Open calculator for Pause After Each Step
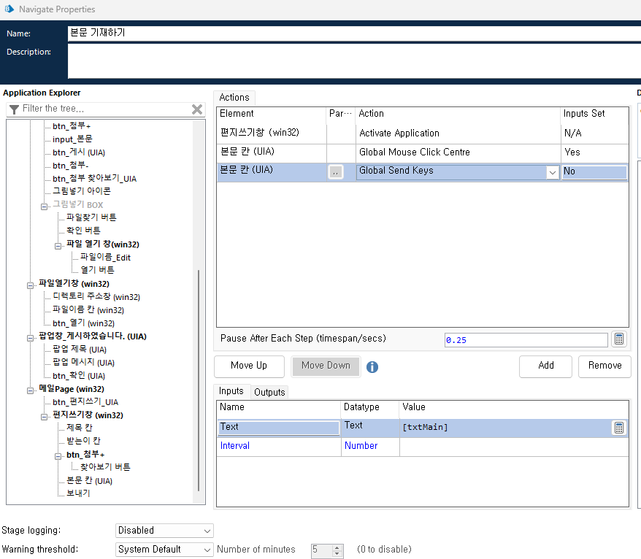Viewport: 641px width, 559px height. 619,339
